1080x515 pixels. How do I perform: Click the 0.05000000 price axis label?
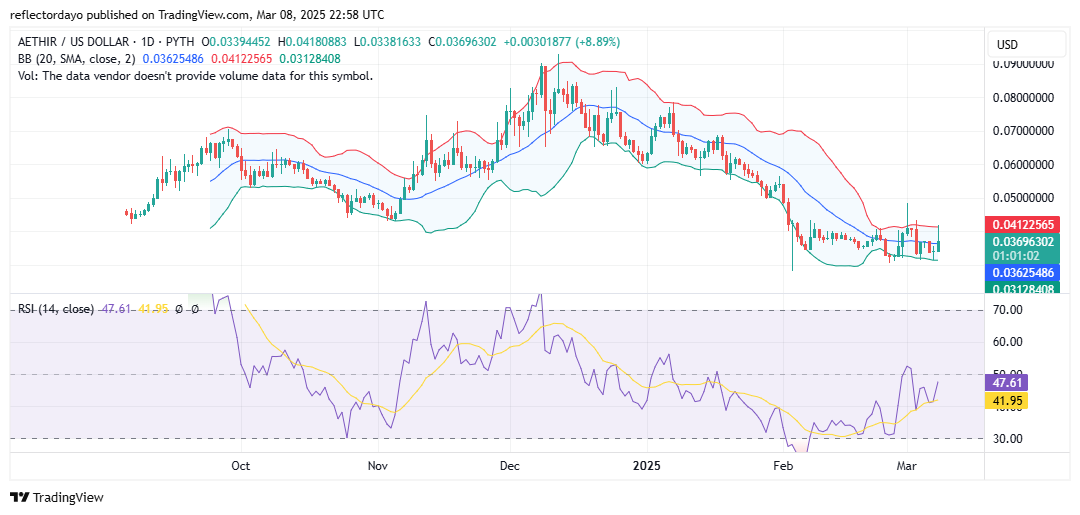coord(1024,198)
